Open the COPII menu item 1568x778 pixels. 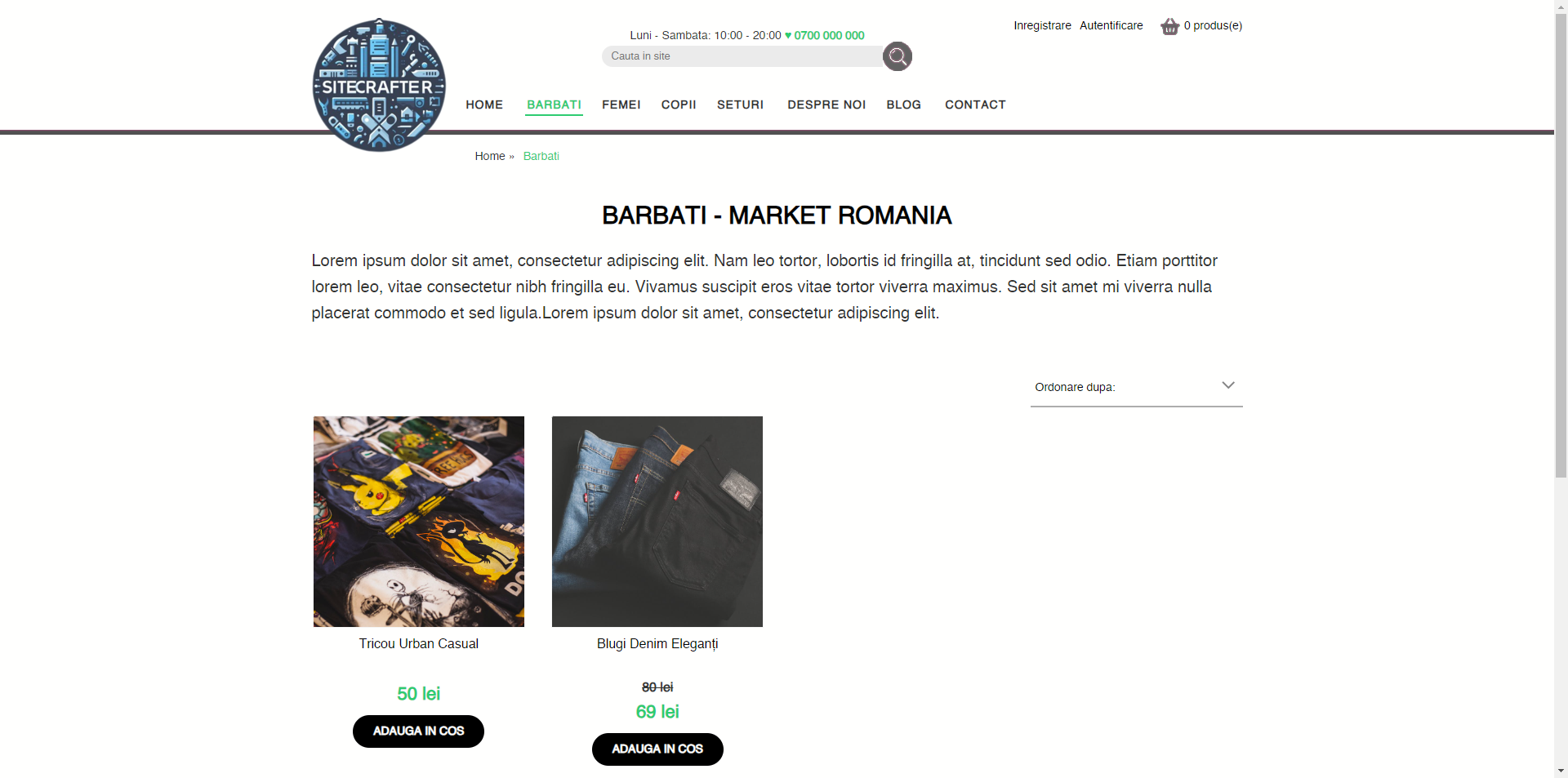(x=679, y=104)
